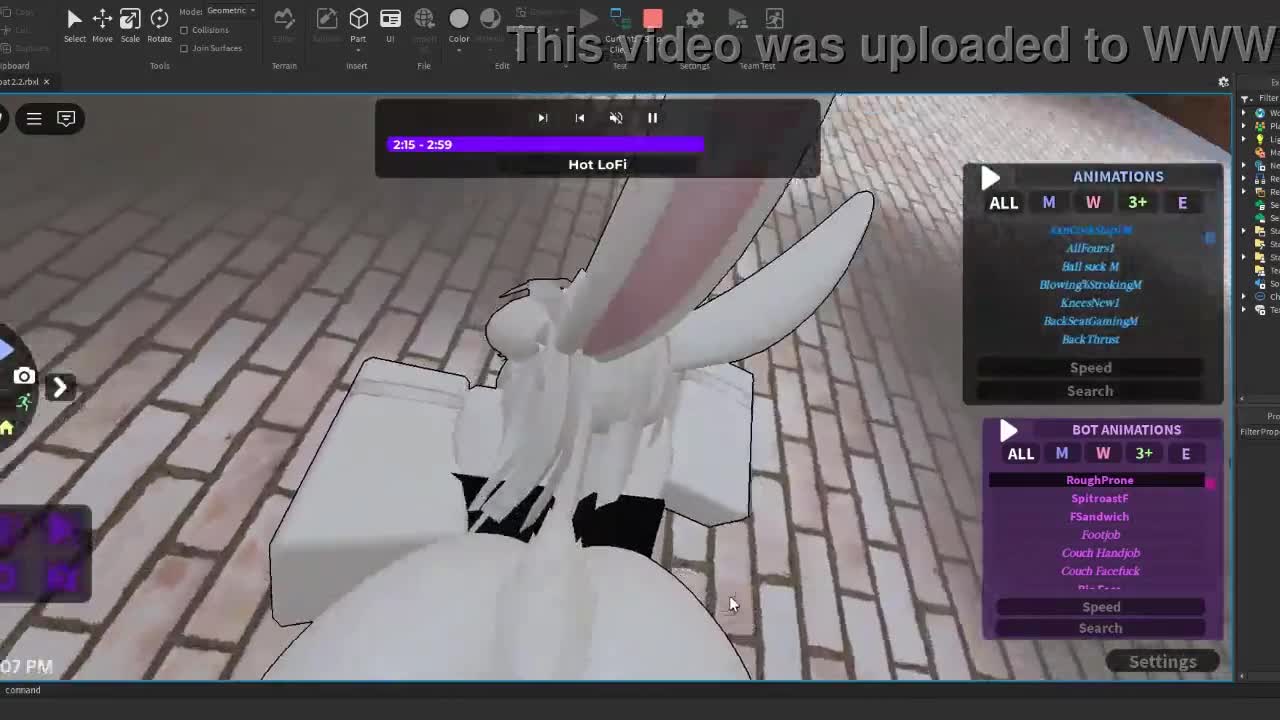Insert a Part using the cube icon

[358, 20]
